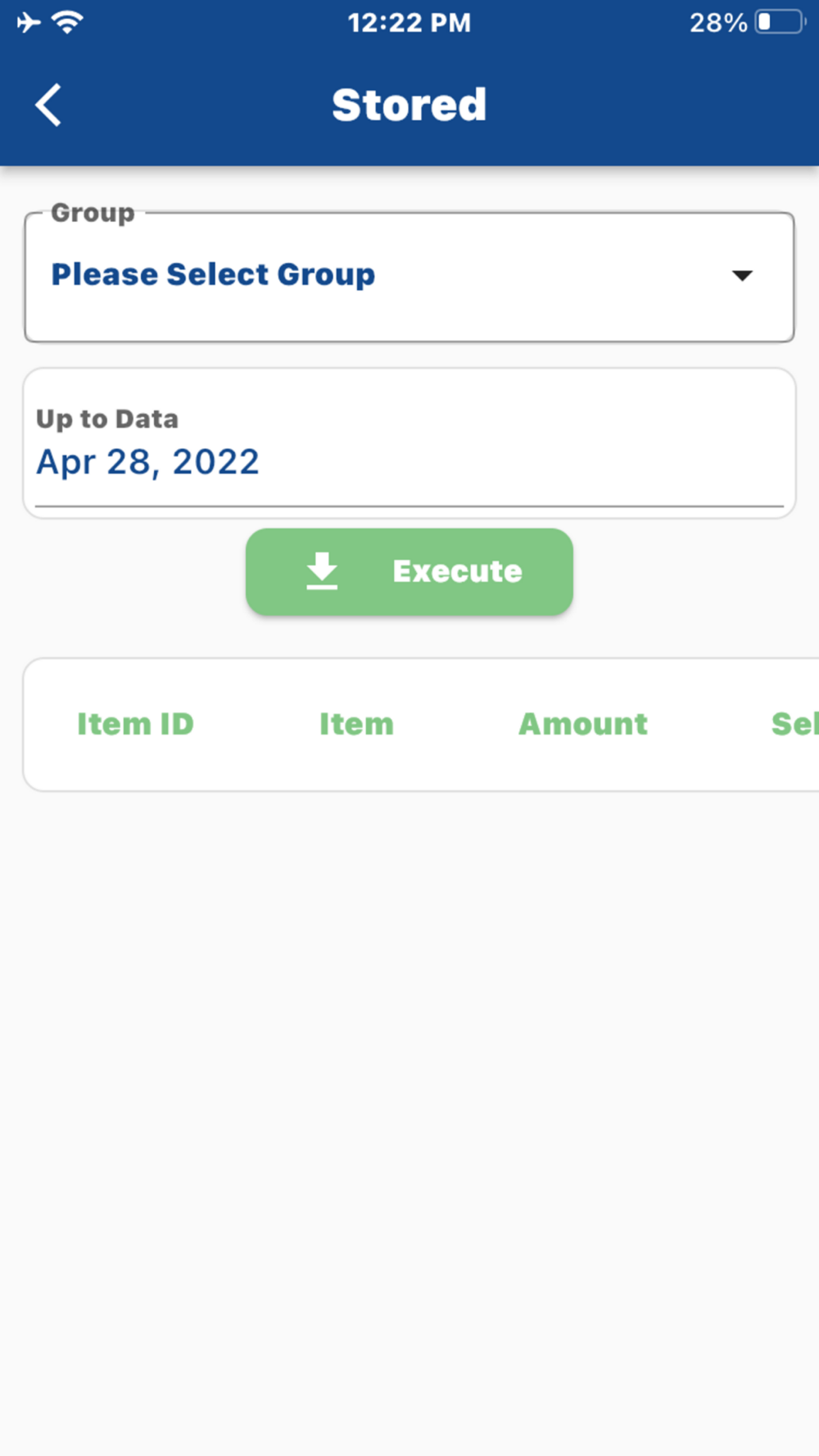Expand the Please Select Group combo box
The image size is (819, 1456).
click(x=409, y=277)
